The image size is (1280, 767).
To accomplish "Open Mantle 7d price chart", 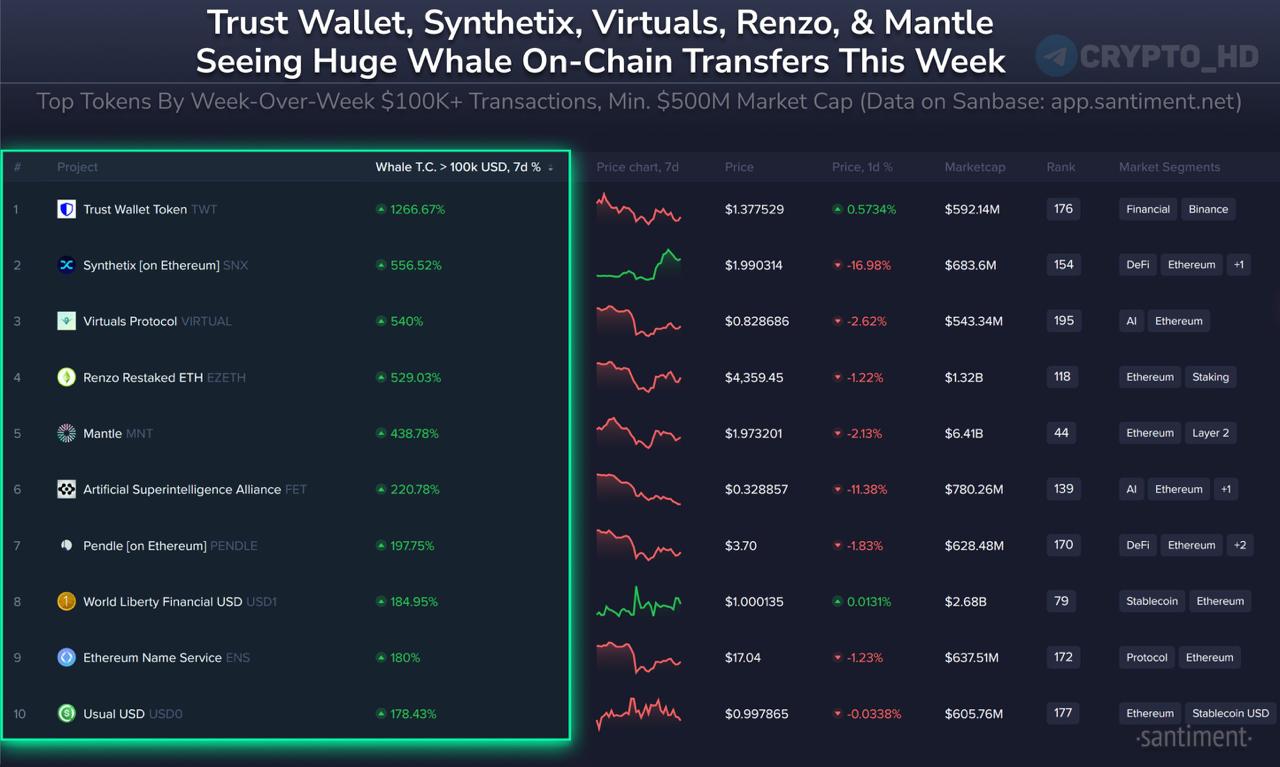I will point(638,432).
